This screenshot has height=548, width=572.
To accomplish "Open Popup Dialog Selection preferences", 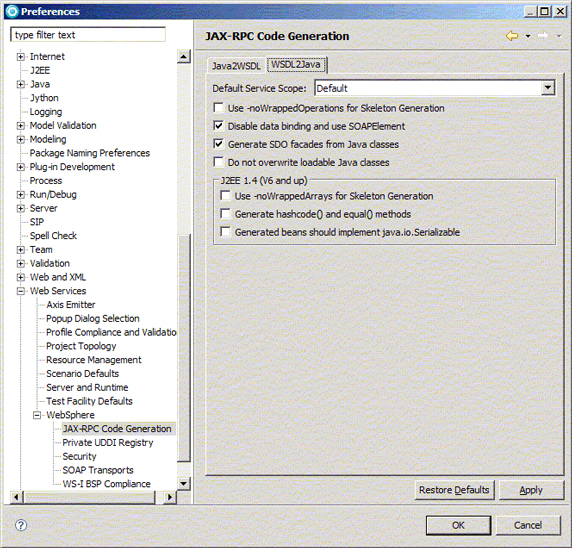I will (93, 319).
